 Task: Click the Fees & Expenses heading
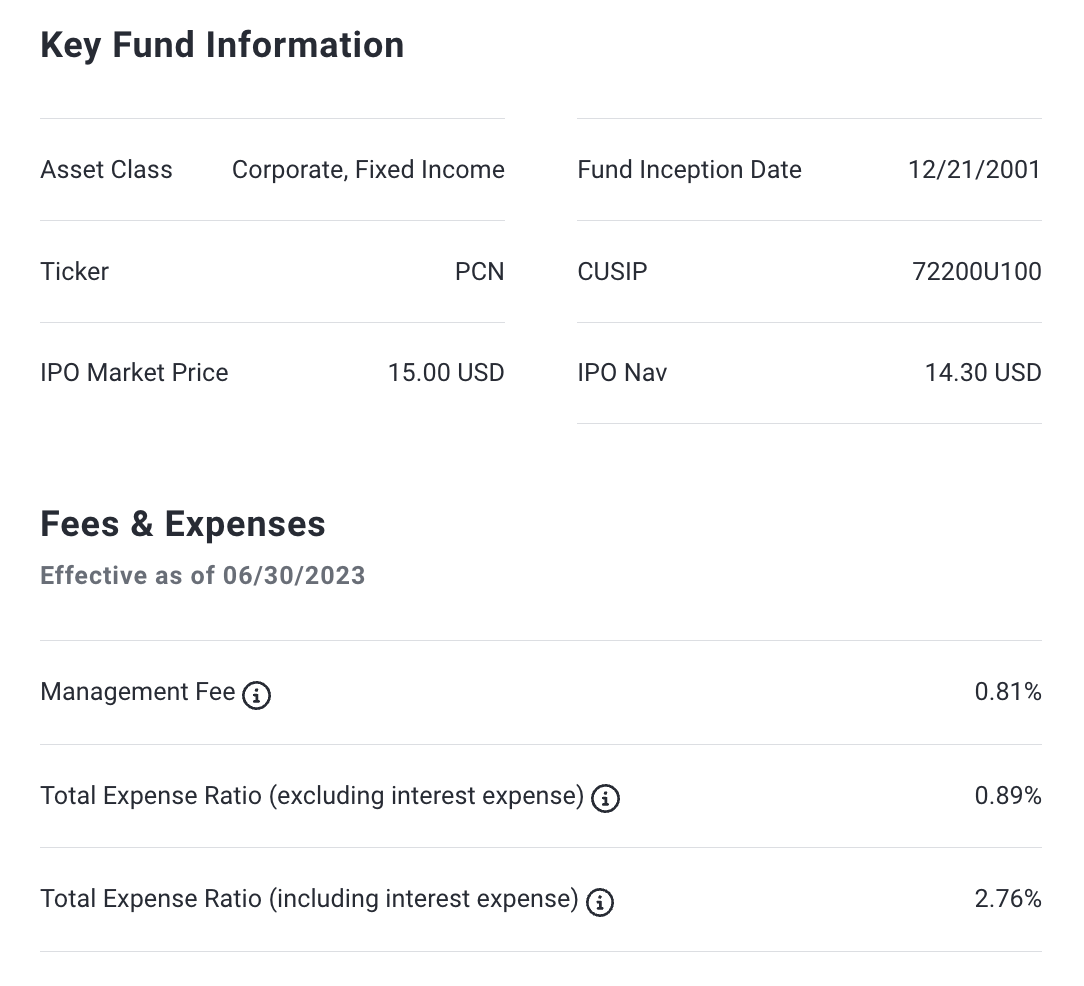183,524
